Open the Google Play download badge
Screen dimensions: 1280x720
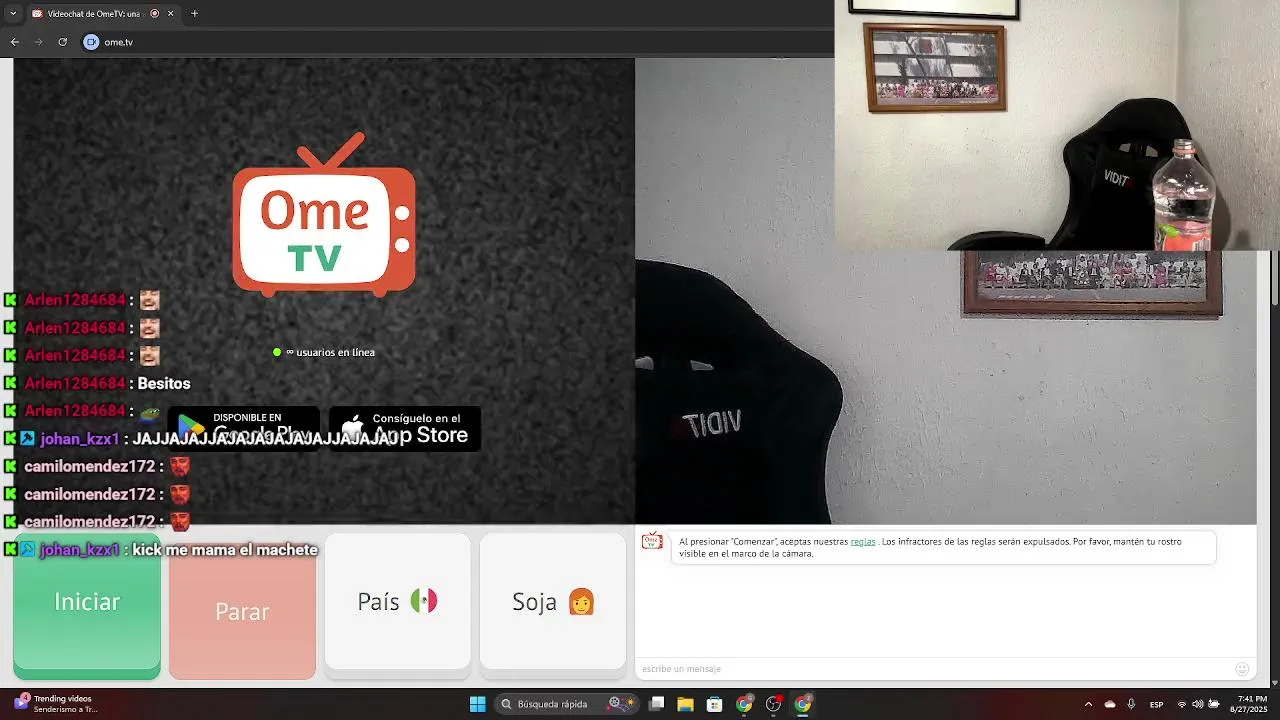[244, 428]
